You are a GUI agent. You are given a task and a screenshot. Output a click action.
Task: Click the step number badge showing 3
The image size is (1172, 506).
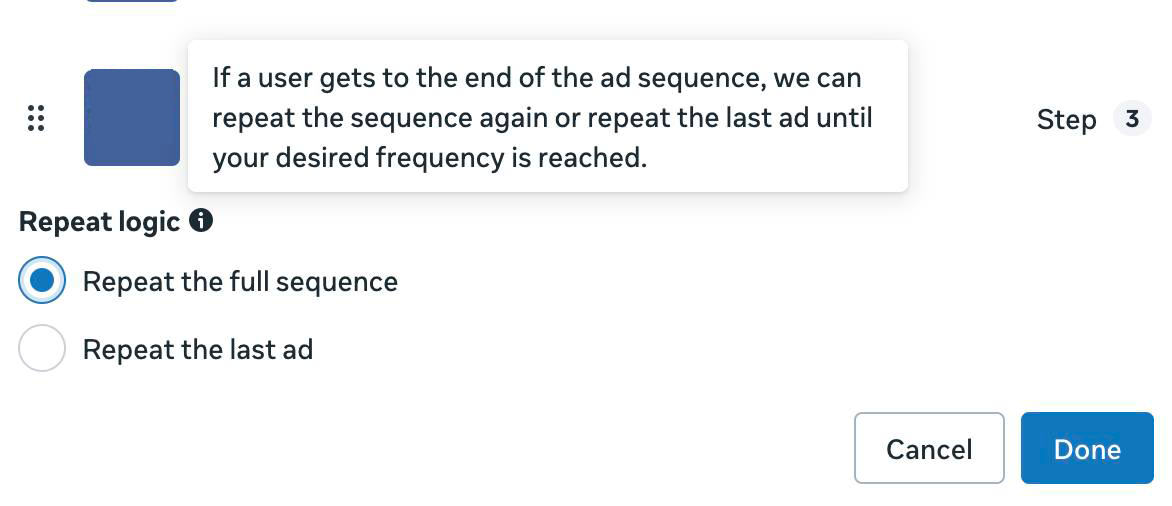[1132, 119]
